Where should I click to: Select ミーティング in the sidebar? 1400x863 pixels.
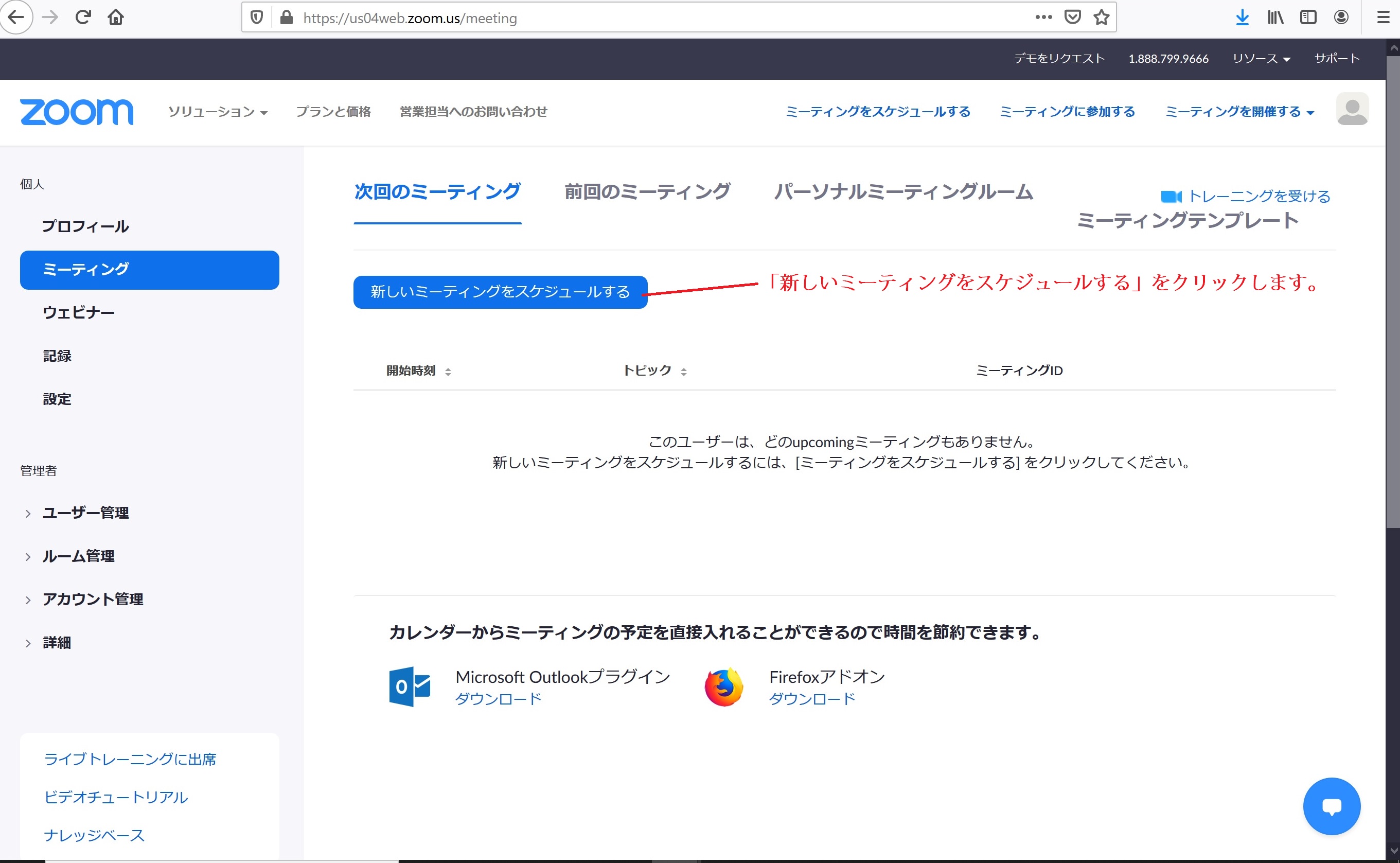click(150, 270)
